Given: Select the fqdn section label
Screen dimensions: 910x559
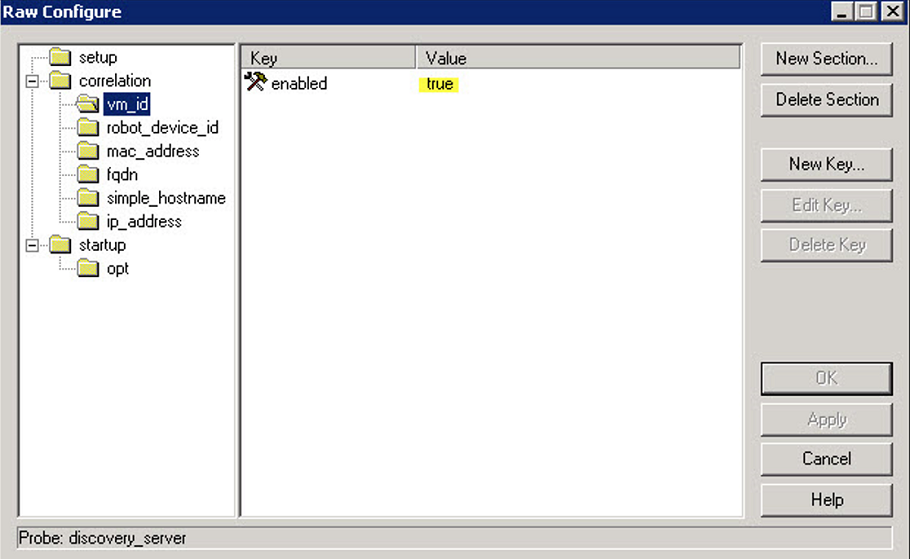Looking at the screenshot, I should click(x=122, y=175).
